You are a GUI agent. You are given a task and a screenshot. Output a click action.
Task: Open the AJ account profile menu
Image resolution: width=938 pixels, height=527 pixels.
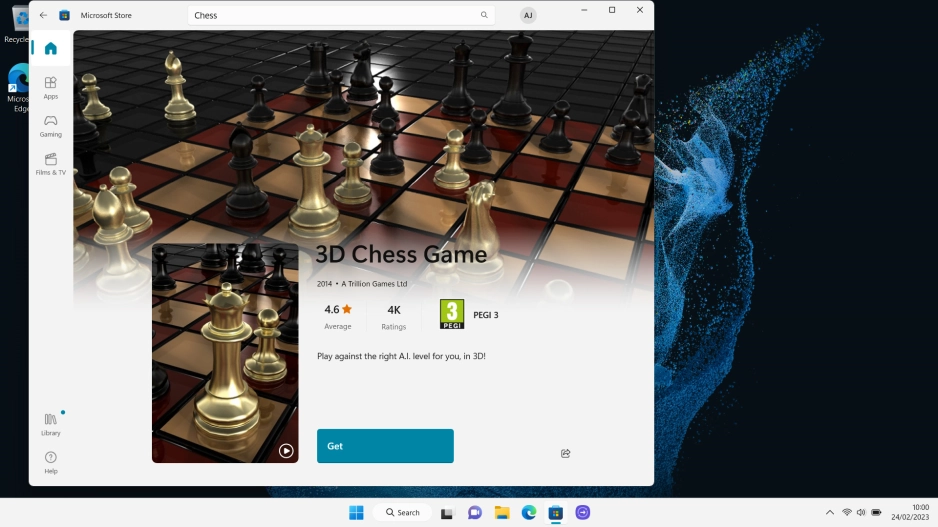[x=528, y=16]
